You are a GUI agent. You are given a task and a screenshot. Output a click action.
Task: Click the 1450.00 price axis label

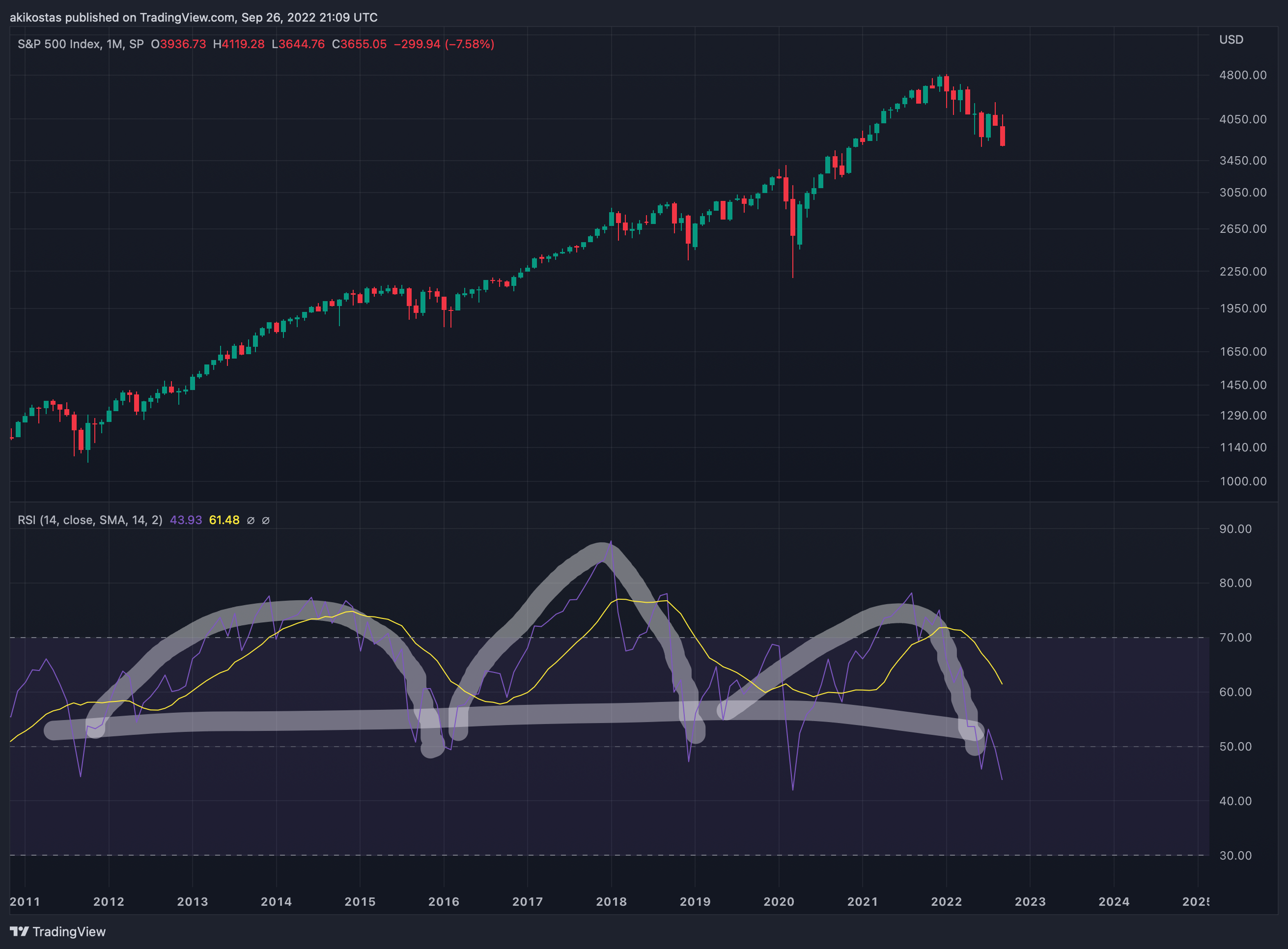tap(1243, 386)
